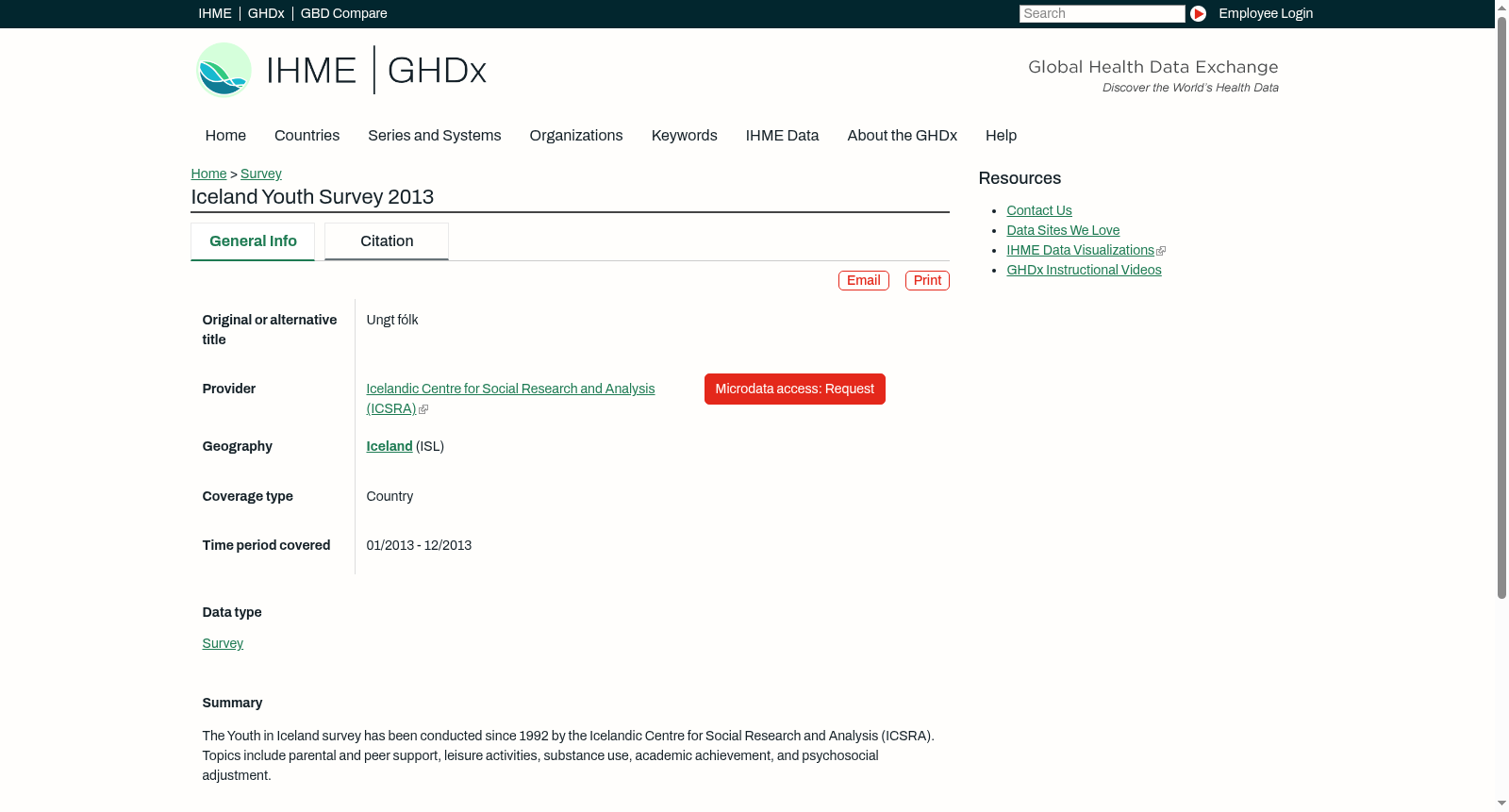
Task: Click Survey breadcrumb link
Action: (x=261, y=174)
